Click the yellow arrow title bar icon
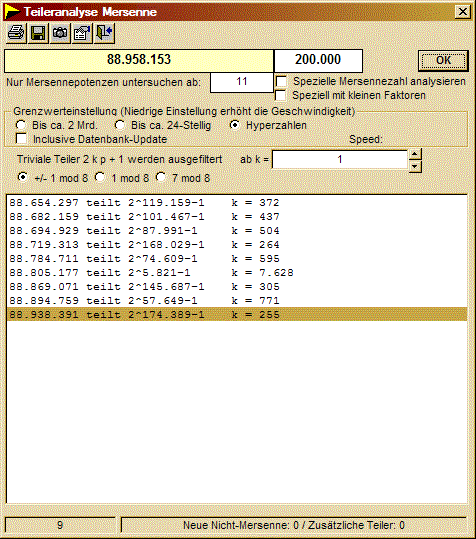476x539 pixels. tap(12, 12)
